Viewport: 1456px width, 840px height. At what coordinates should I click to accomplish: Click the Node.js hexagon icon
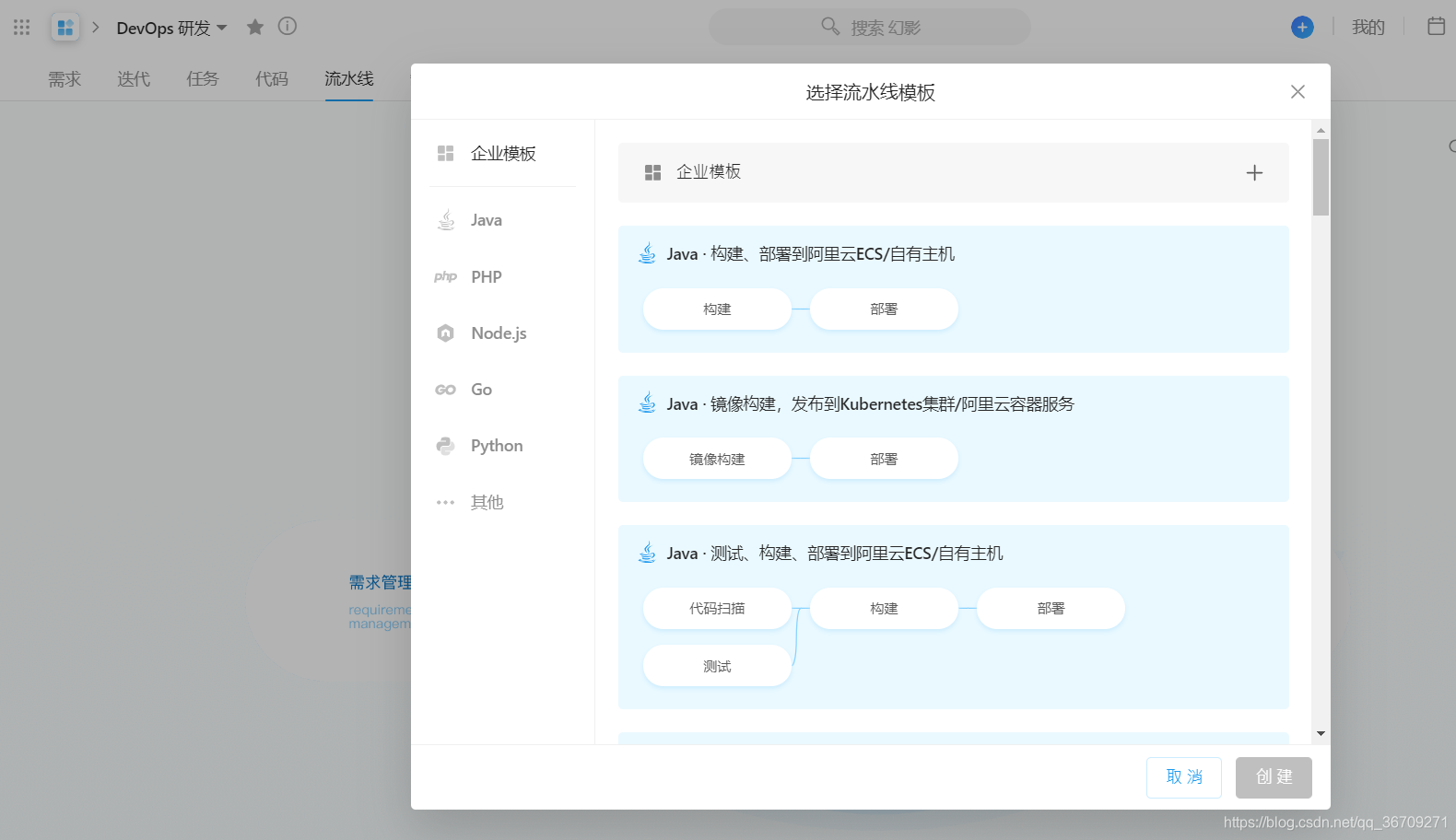click(446, 333)
